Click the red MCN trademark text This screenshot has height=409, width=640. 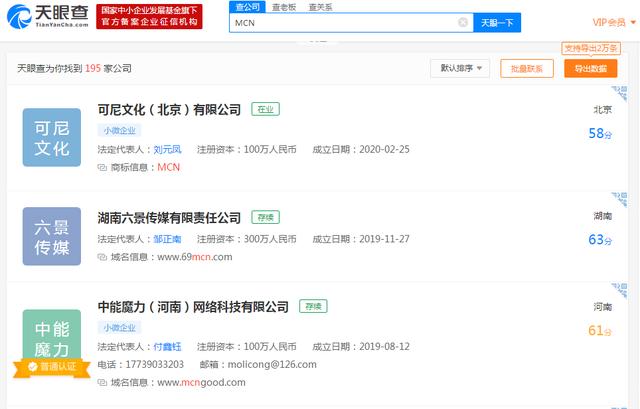coord(169,167)
